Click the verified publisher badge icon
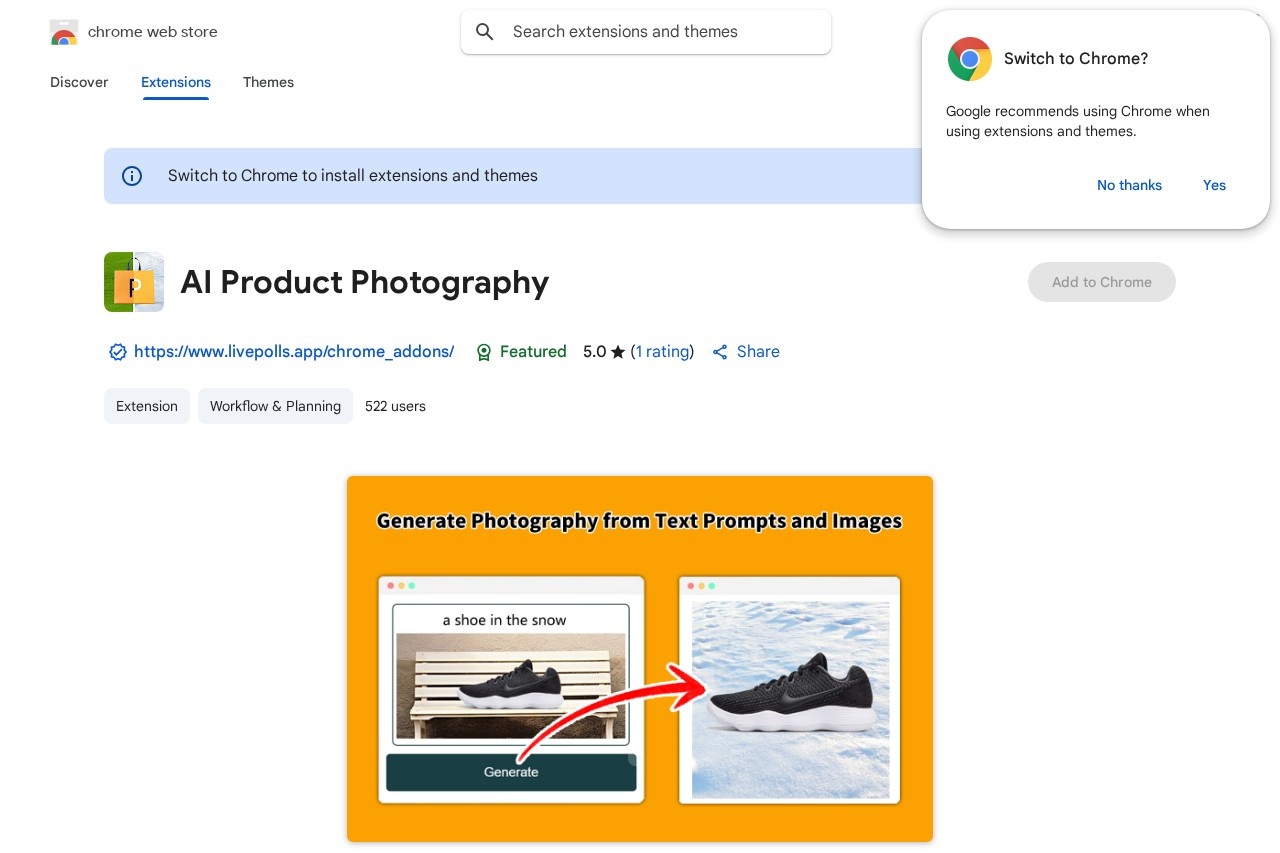1280x853 pixels. point(118,352)
